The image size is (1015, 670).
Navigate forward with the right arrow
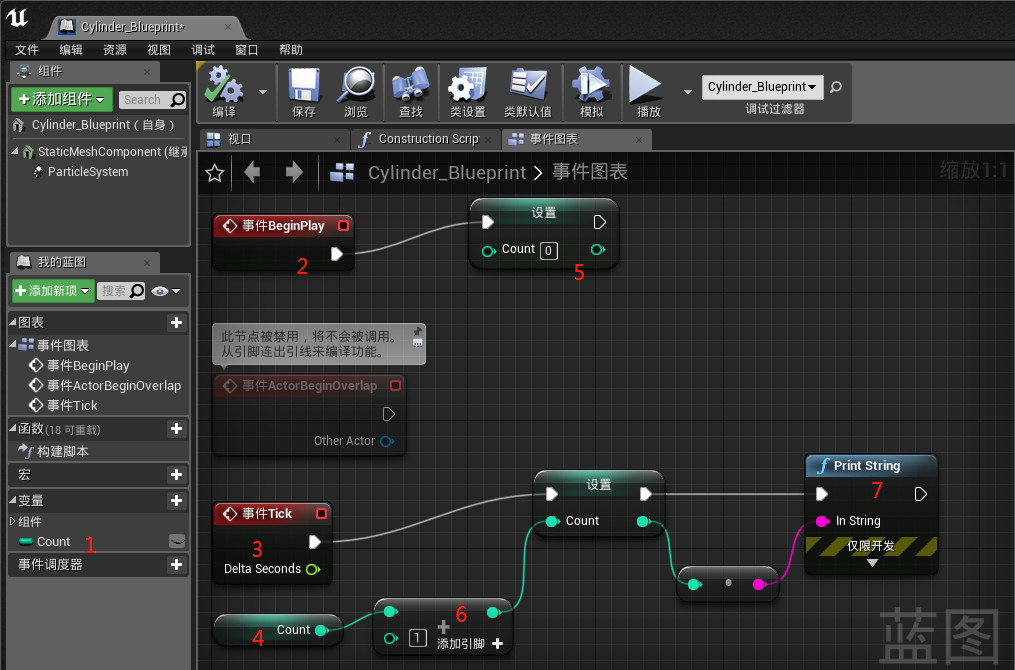tap(294, 172)
